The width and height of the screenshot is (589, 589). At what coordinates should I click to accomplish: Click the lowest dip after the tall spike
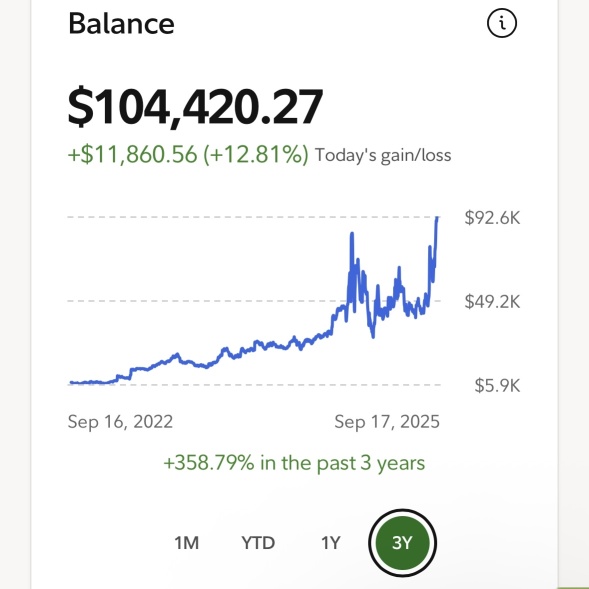373,336
